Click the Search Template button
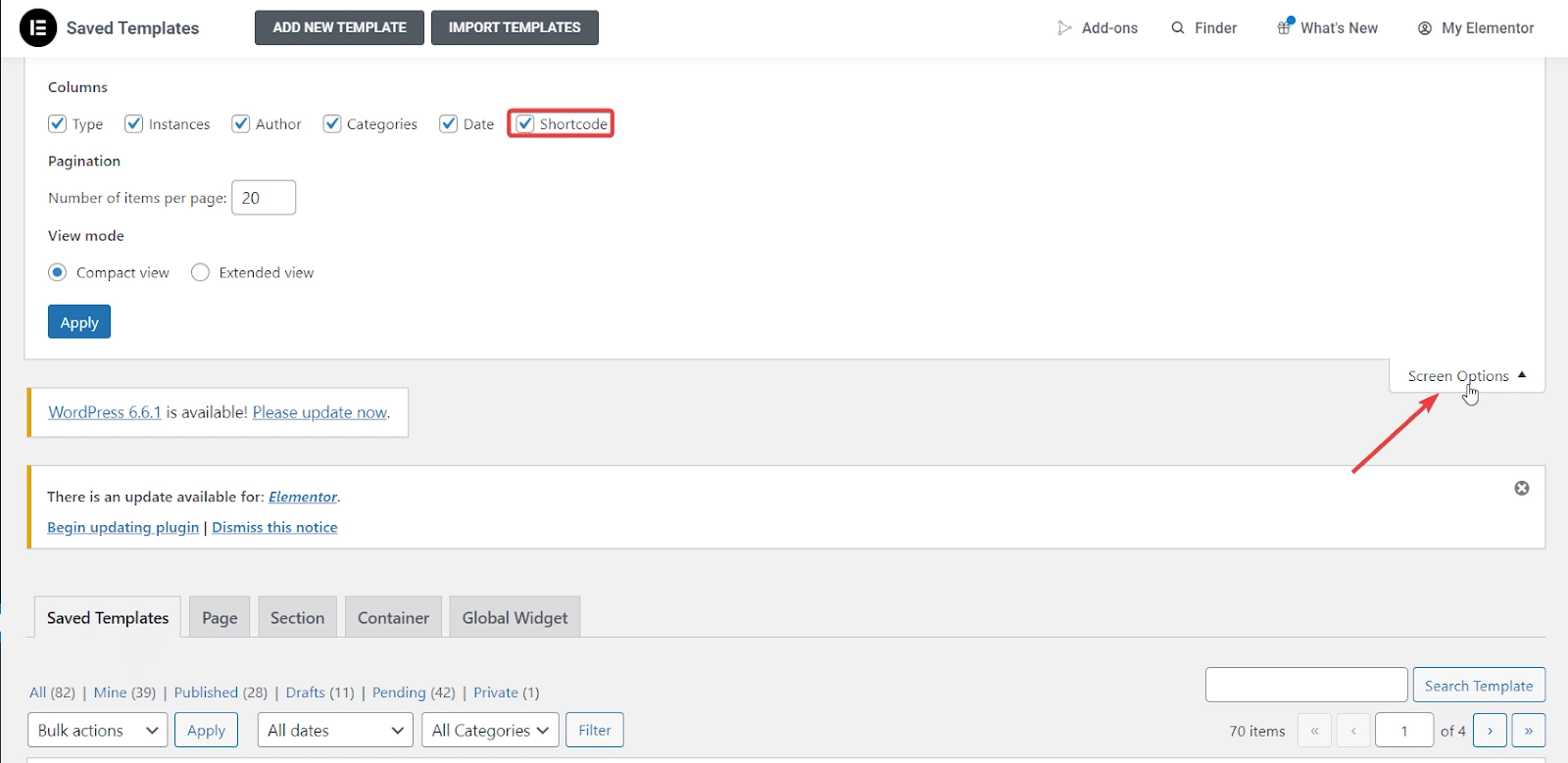The width and height of the screenshot is (1568, 763). [x=1479, y=686]
